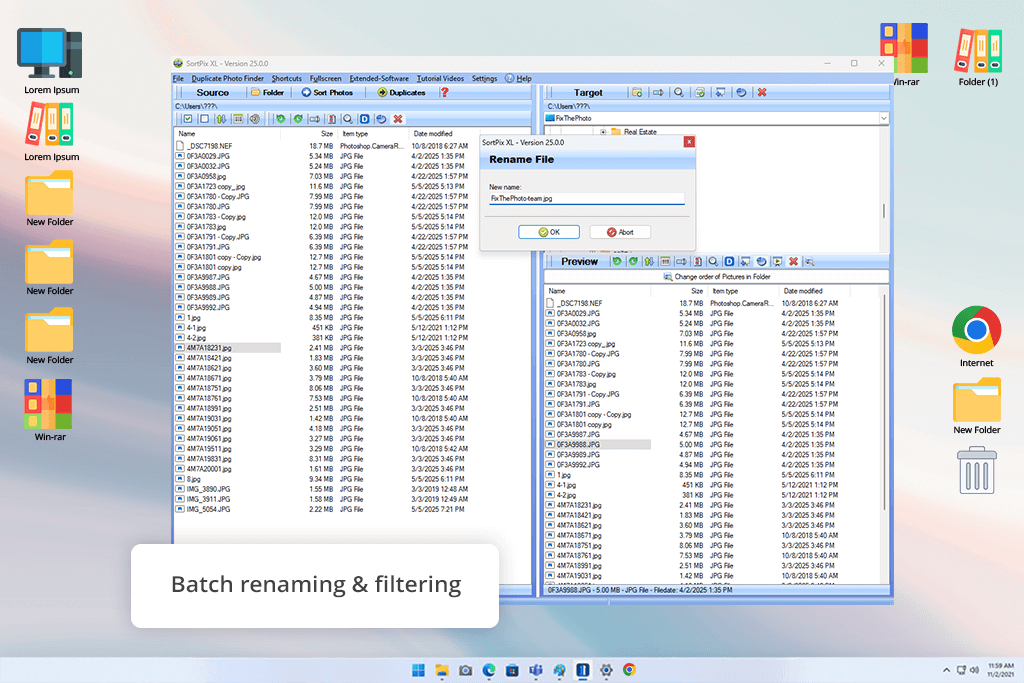Click the New name input field
The width and height of the screenshot is (1024, 683).
(x=586, y=199)
